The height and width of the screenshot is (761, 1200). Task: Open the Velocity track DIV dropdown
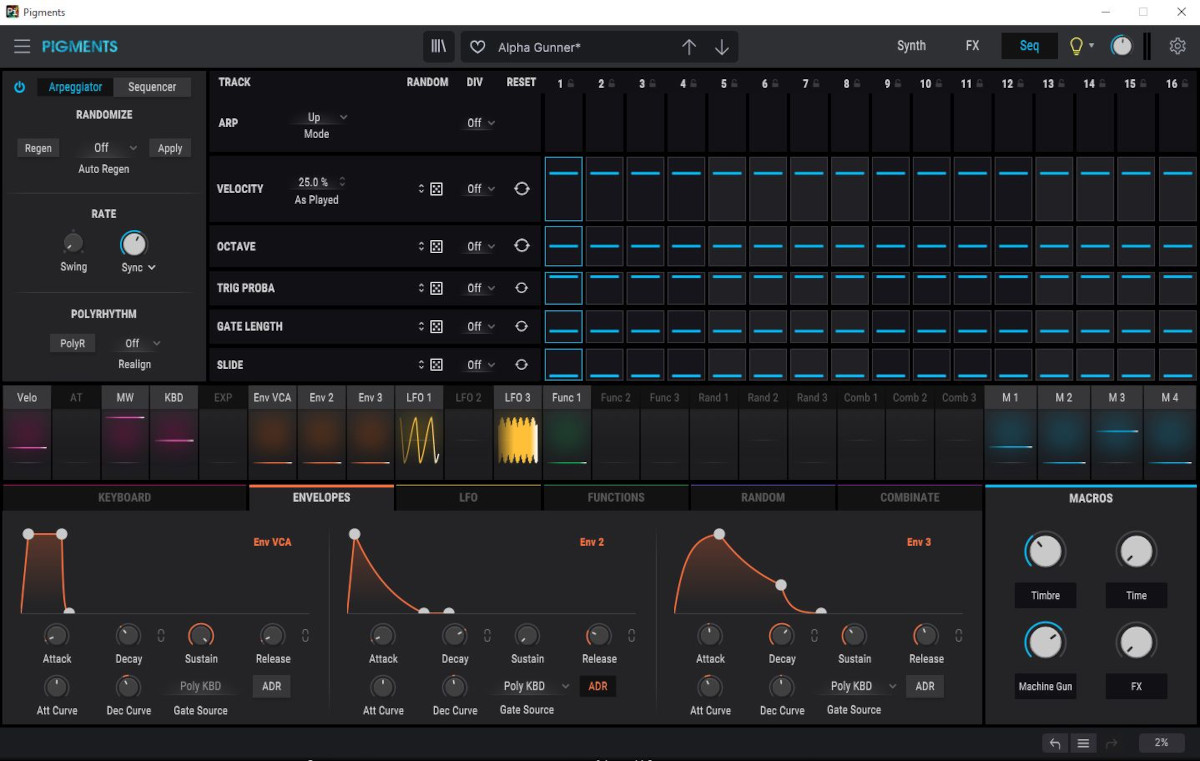pos(480,189)
